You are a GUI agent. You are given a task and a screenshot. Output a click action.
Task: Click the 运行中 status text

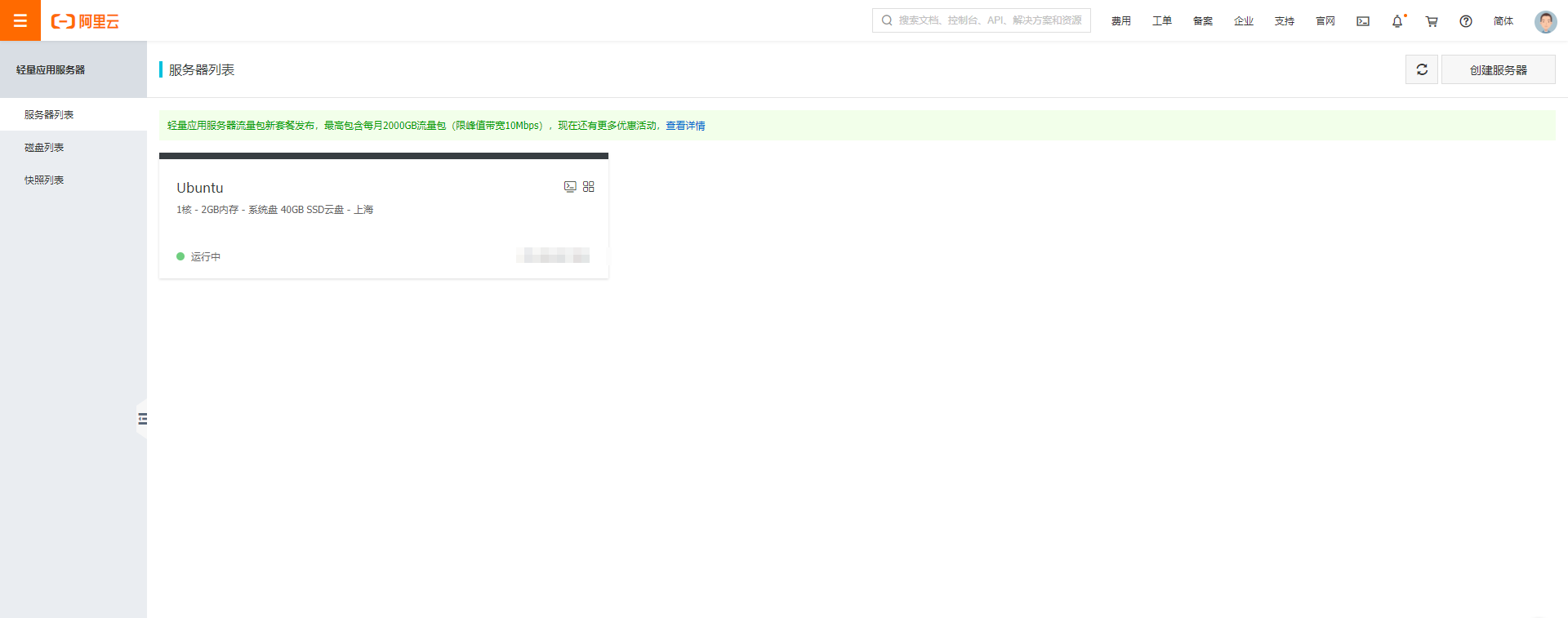click(206, 256)
